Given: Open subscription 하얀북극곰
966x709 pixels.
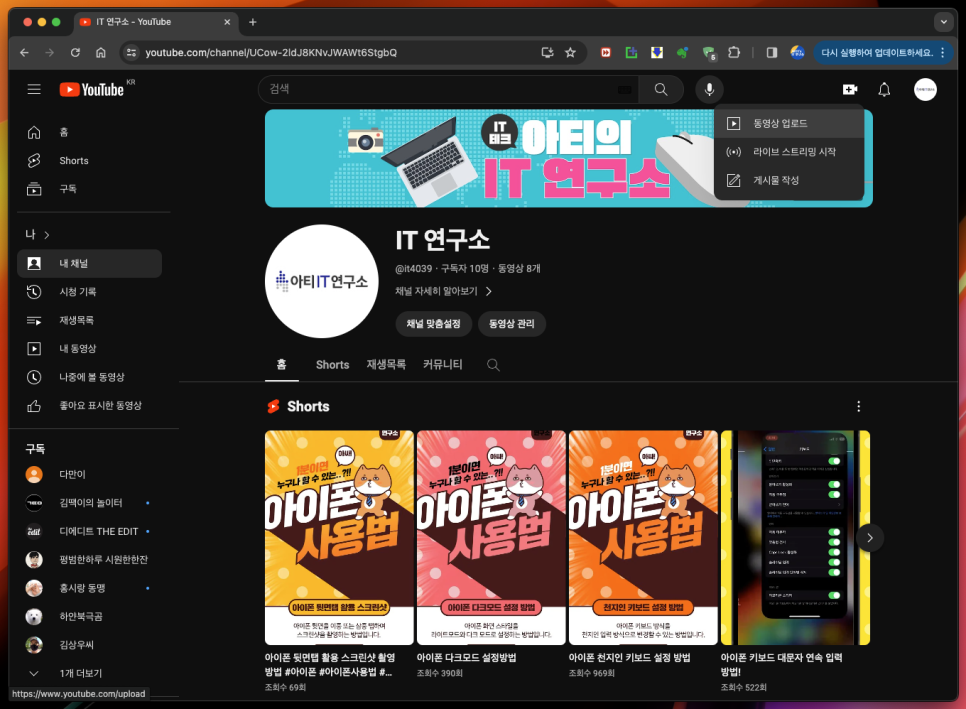Looking at the screenshot, I should [x=90, y=617].
